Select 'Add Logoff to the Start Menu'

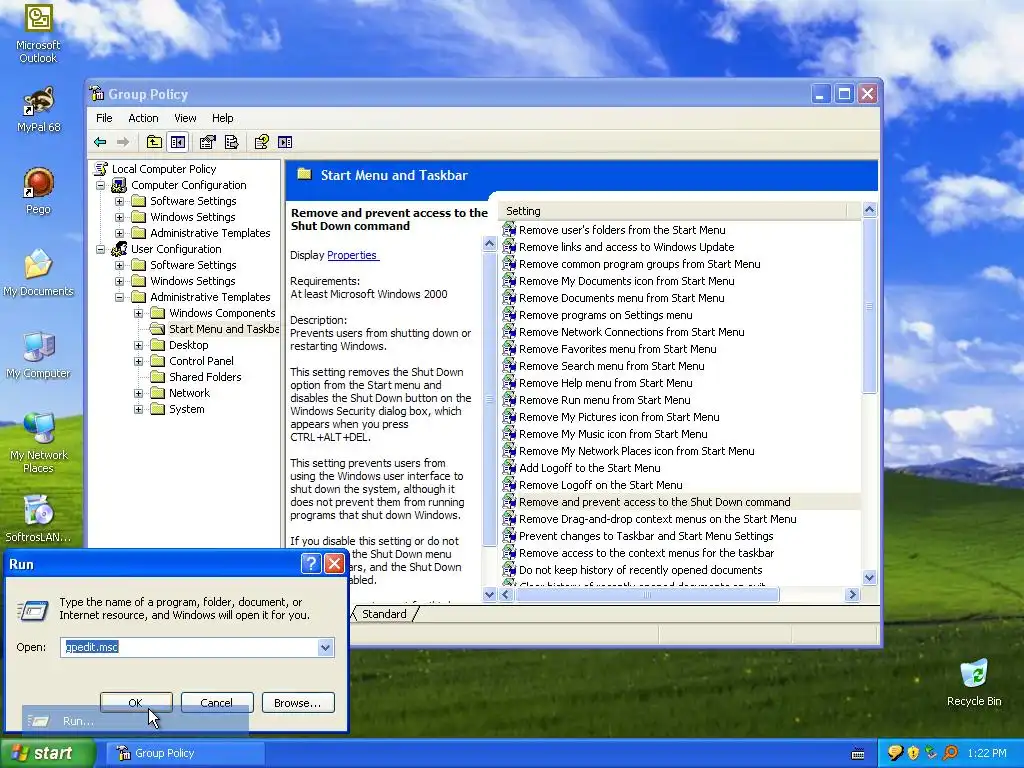589,468
